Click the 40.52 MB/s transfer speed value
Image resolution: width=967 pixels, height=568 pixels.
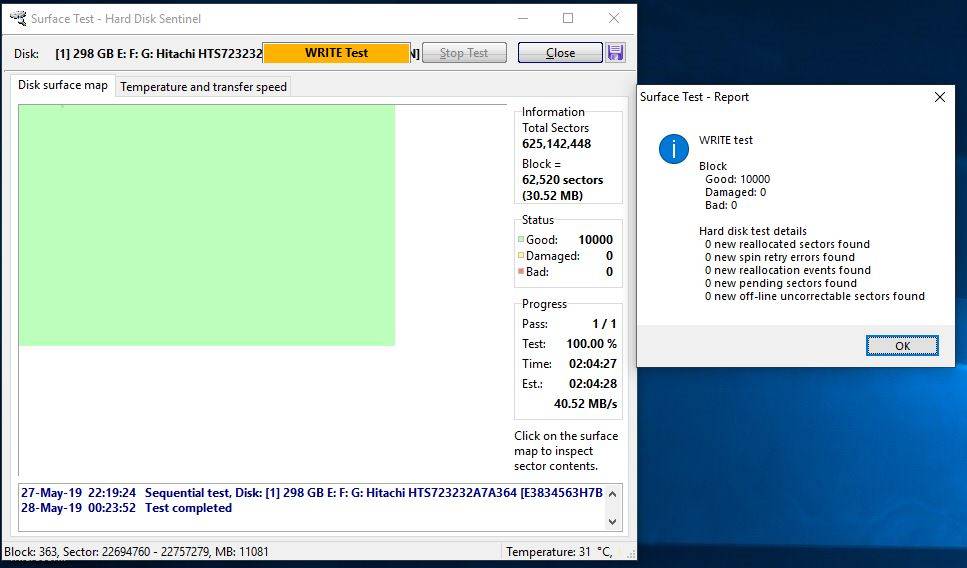[x=585, y=404]
